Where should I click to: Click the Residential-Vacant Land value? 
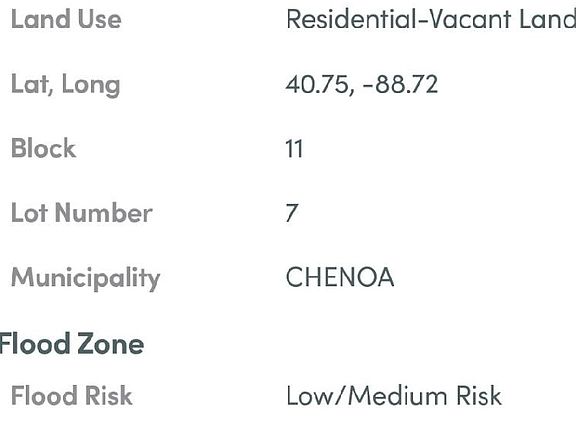pyautogui.click(x=431, y=19)
